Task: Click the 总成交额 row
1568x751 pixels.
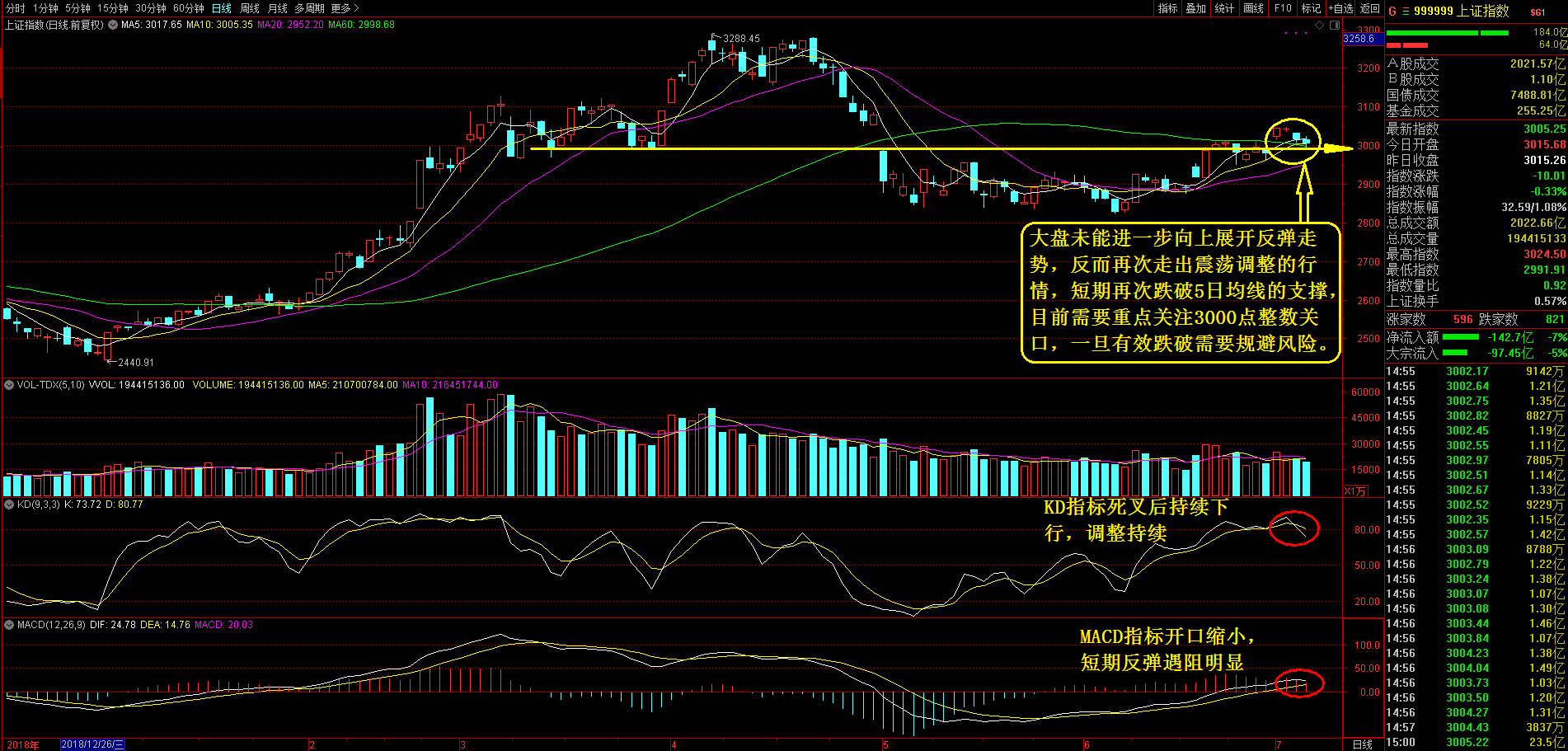Action: point(1476,223)
